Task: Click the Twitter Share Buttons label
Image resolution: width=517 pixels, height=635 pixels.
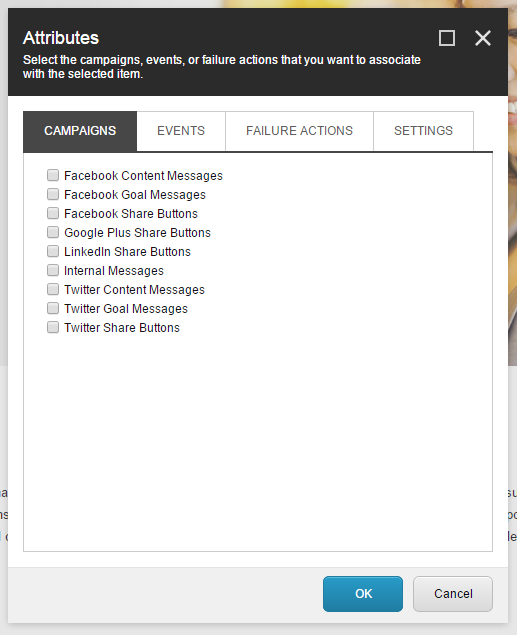Action: tap(122, 328)
